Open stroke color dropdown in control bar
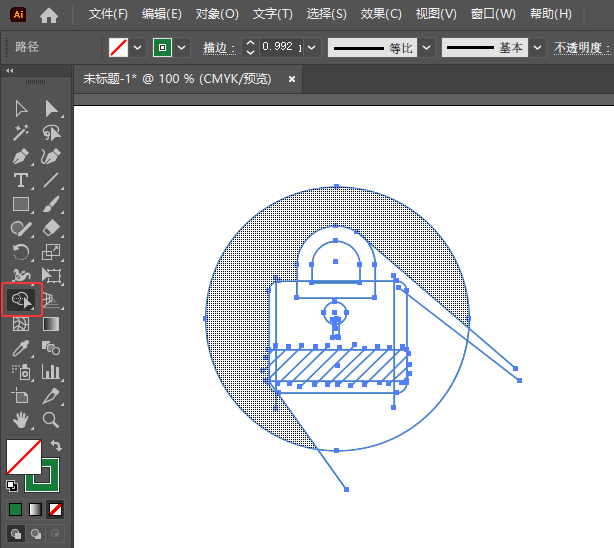 [181, 48]
